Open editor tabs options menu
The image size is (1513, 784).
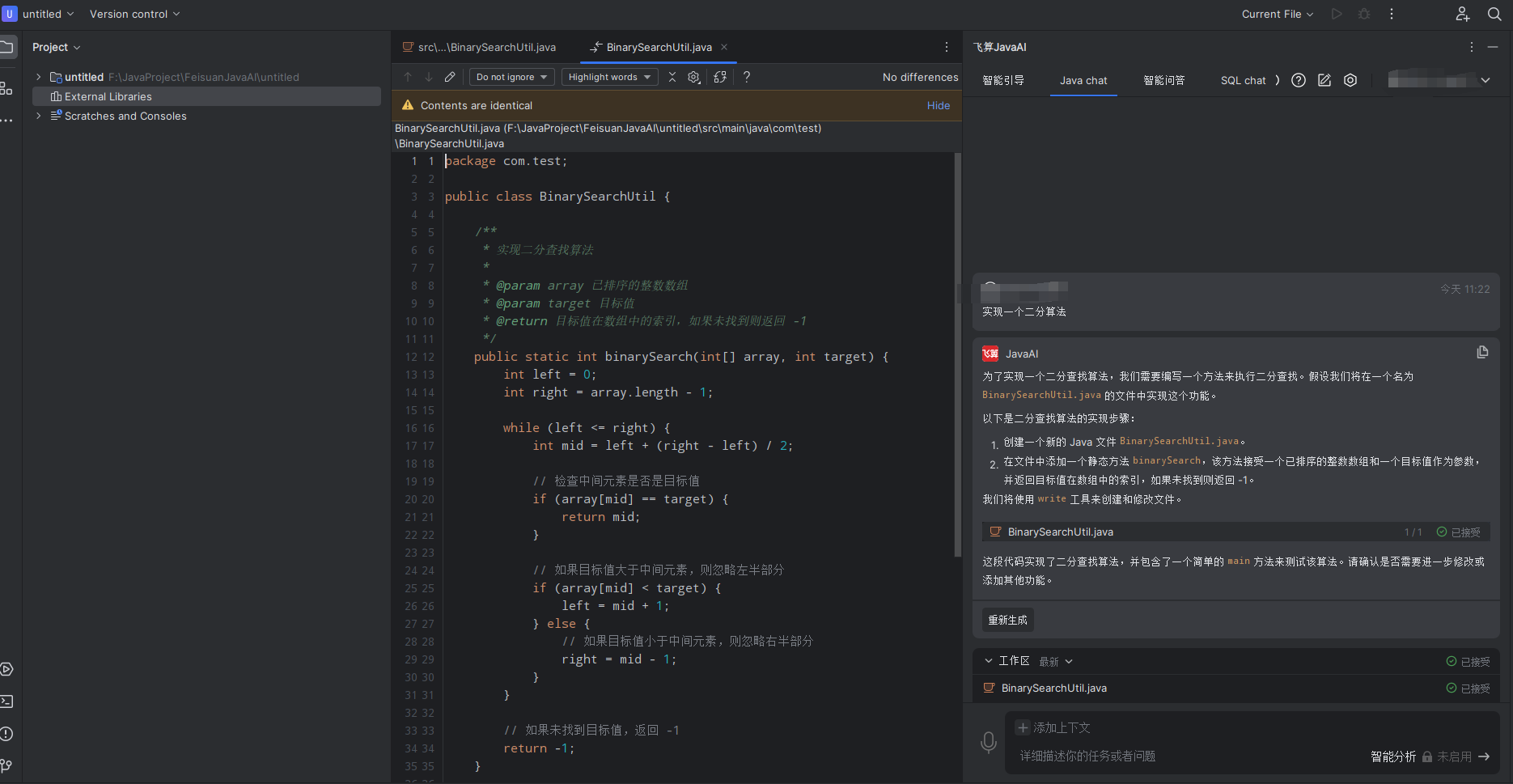[x=947, y=47]
